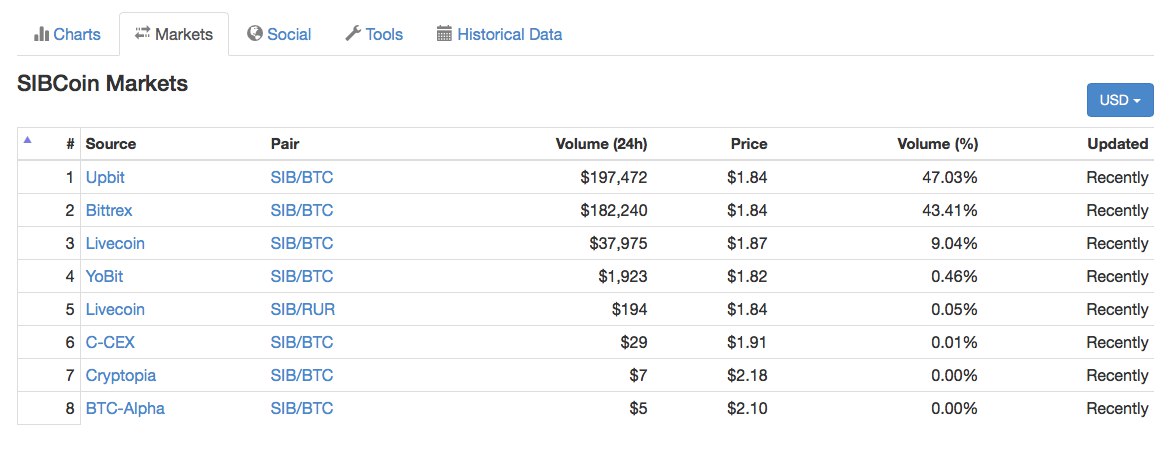
Task: Click the bar chart icon beside Charts
Action: pyautogui.click(x=41, y=34)
